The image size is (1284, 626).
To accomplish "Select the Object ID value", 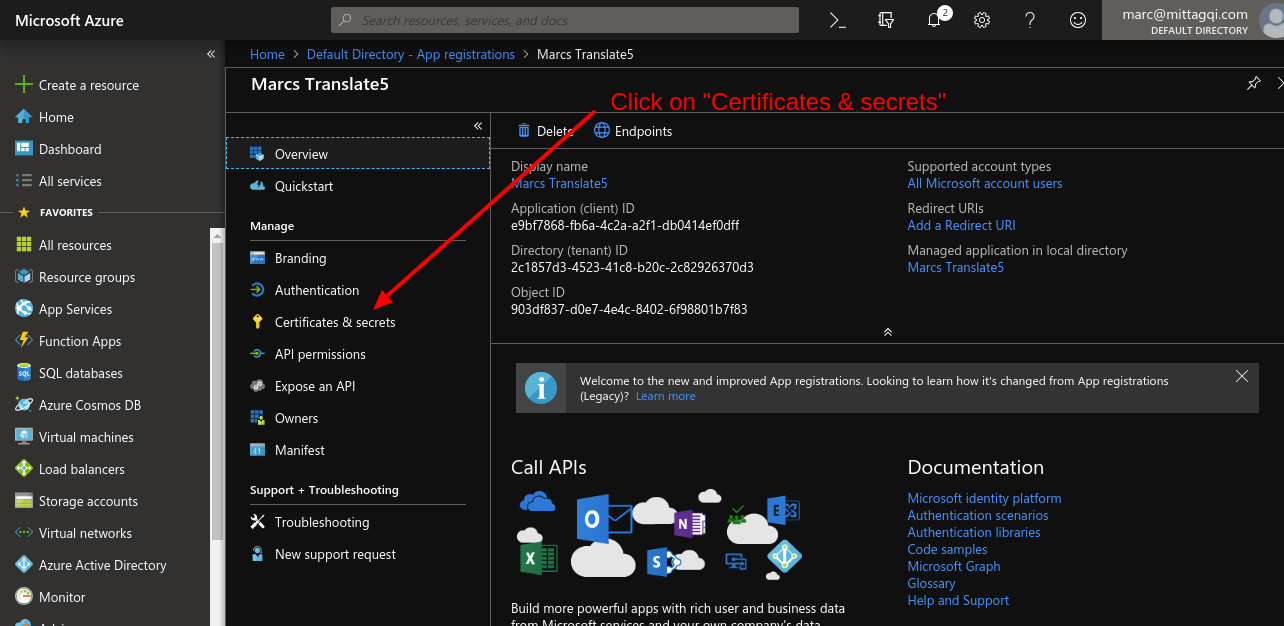I will click(629, 310).
